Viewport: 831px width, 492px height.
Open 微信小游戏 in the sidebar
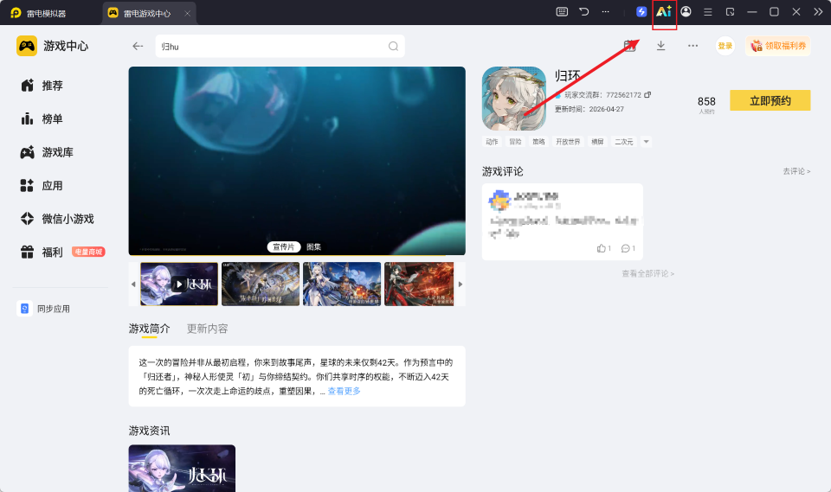[57, 218]
